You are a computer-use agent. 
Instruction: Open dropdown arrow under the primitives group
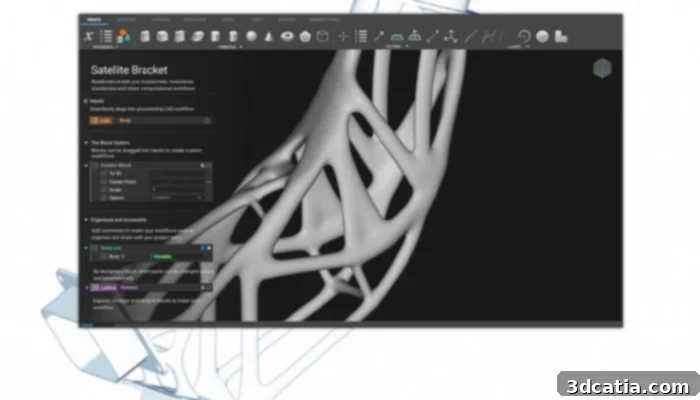[x=241, y=46]
